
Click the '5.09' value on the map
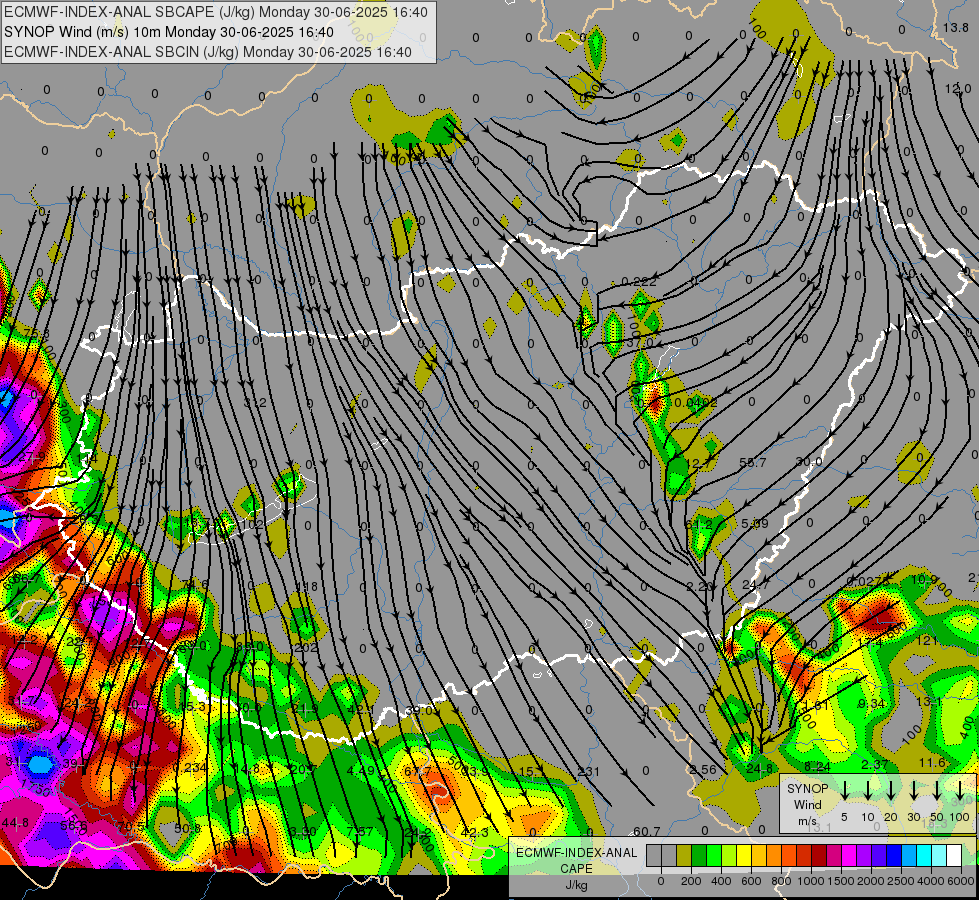(754, 523)
